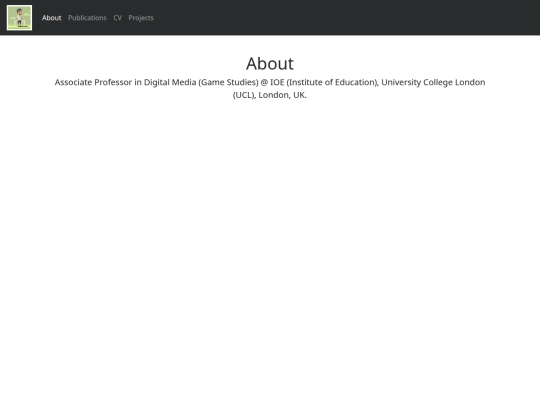The image size is (540, 405).
Task: Click the (UCL) abbreviation text
Action: pos(245,95)
